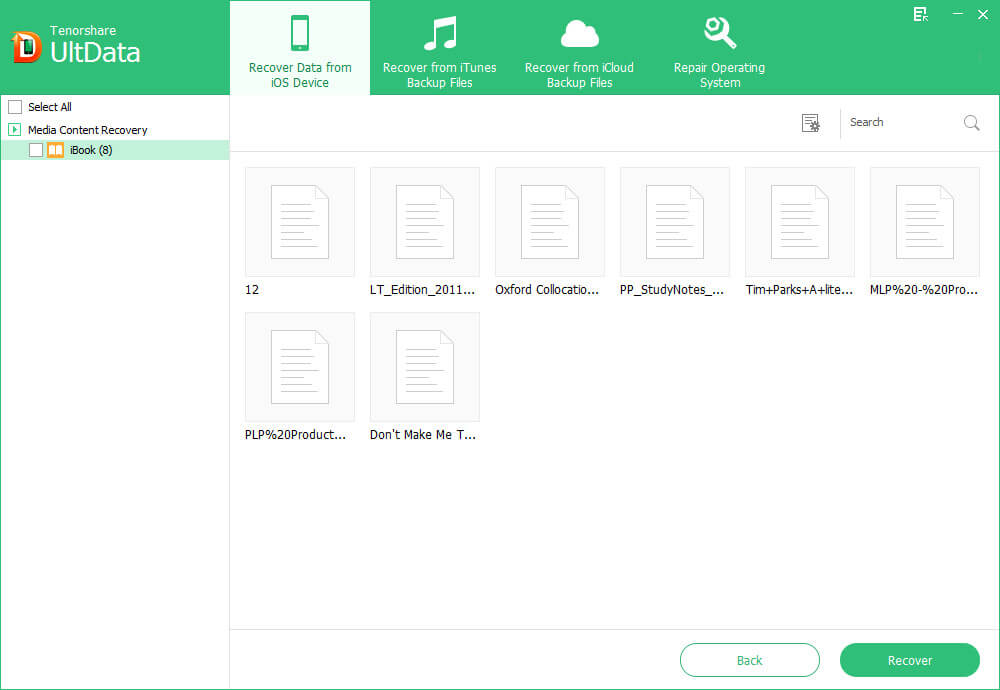Open the register/feedback icon in title bar

point(920,14)
